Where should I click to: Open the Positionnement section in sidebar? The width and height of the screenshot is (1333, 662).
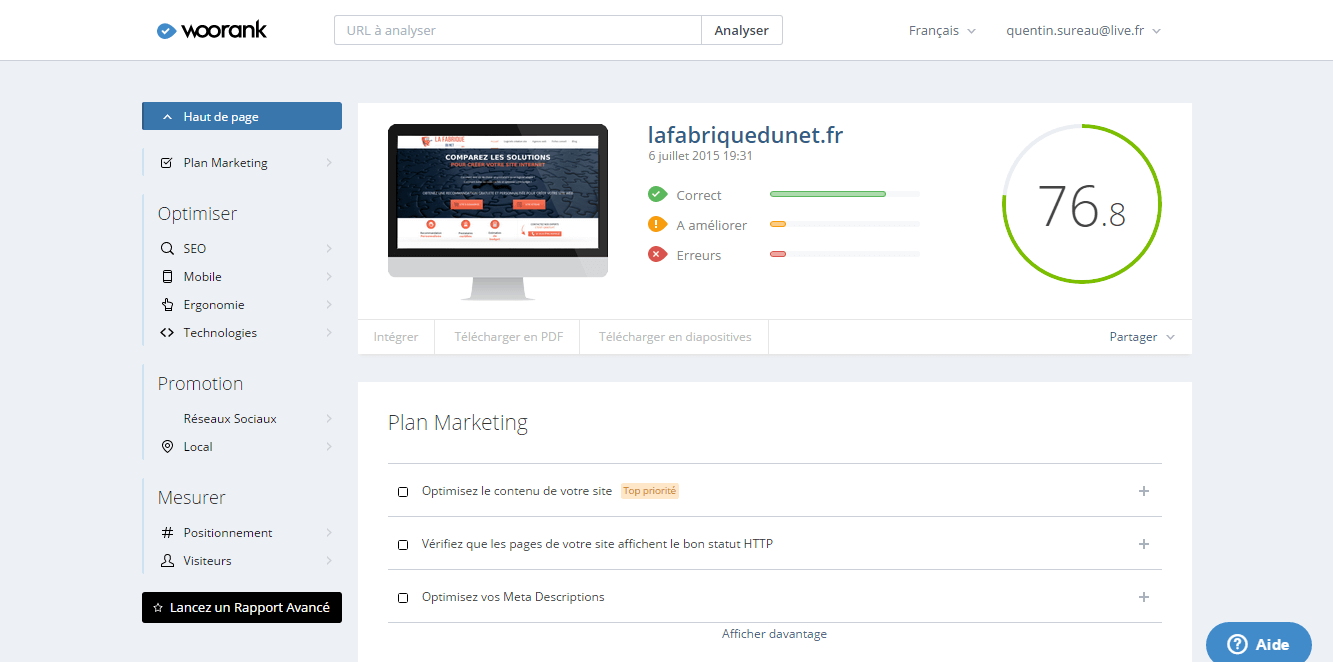click(x=243, y=533)
